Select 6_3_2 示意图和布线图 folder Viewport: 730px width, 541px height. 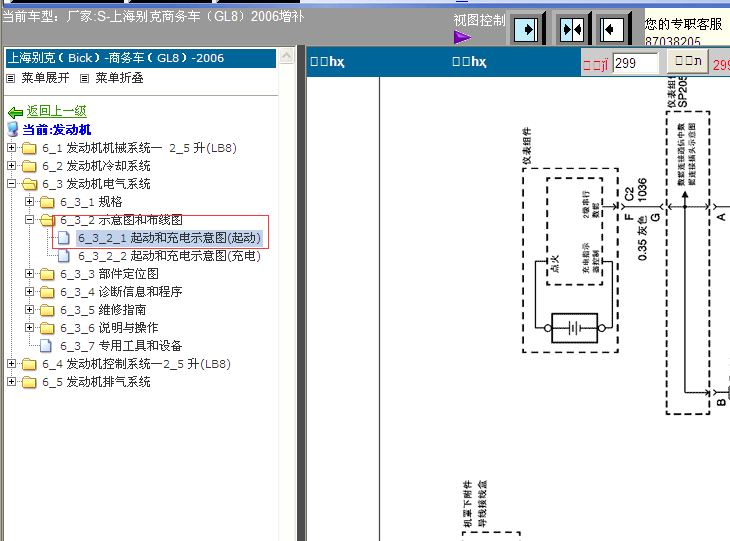point(121,220)
